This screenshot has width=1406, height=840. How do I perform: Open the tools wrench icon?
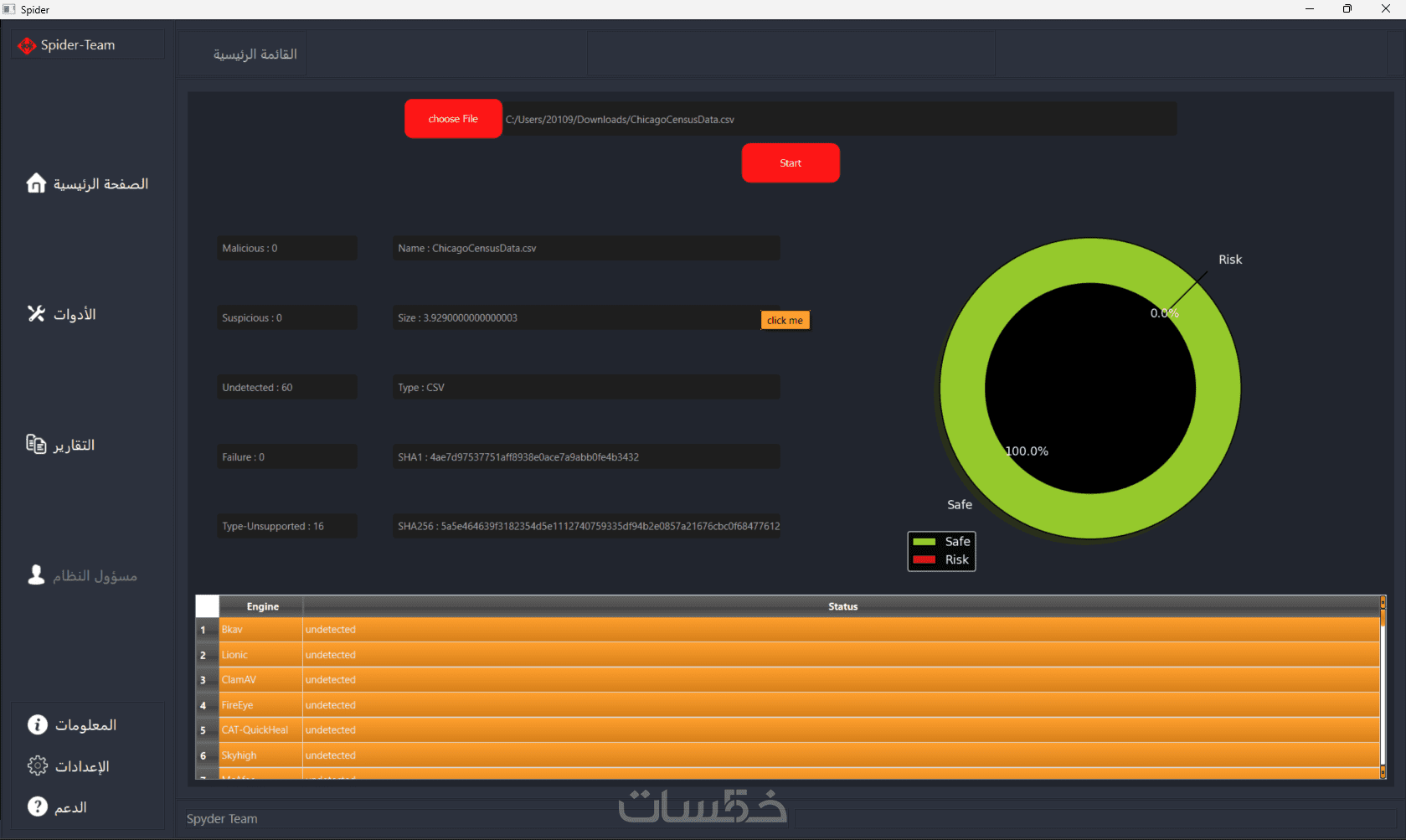click(x=36, y=313)
